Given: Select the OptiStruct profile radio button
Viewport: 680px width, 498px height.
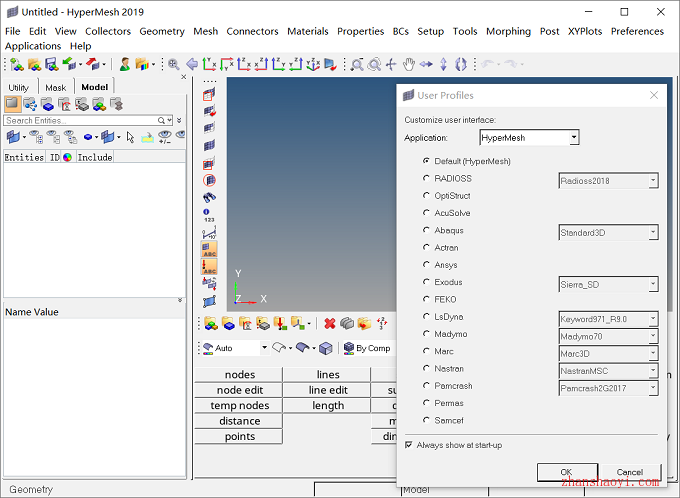Looking at the screenshot, I should click(426, 196).
